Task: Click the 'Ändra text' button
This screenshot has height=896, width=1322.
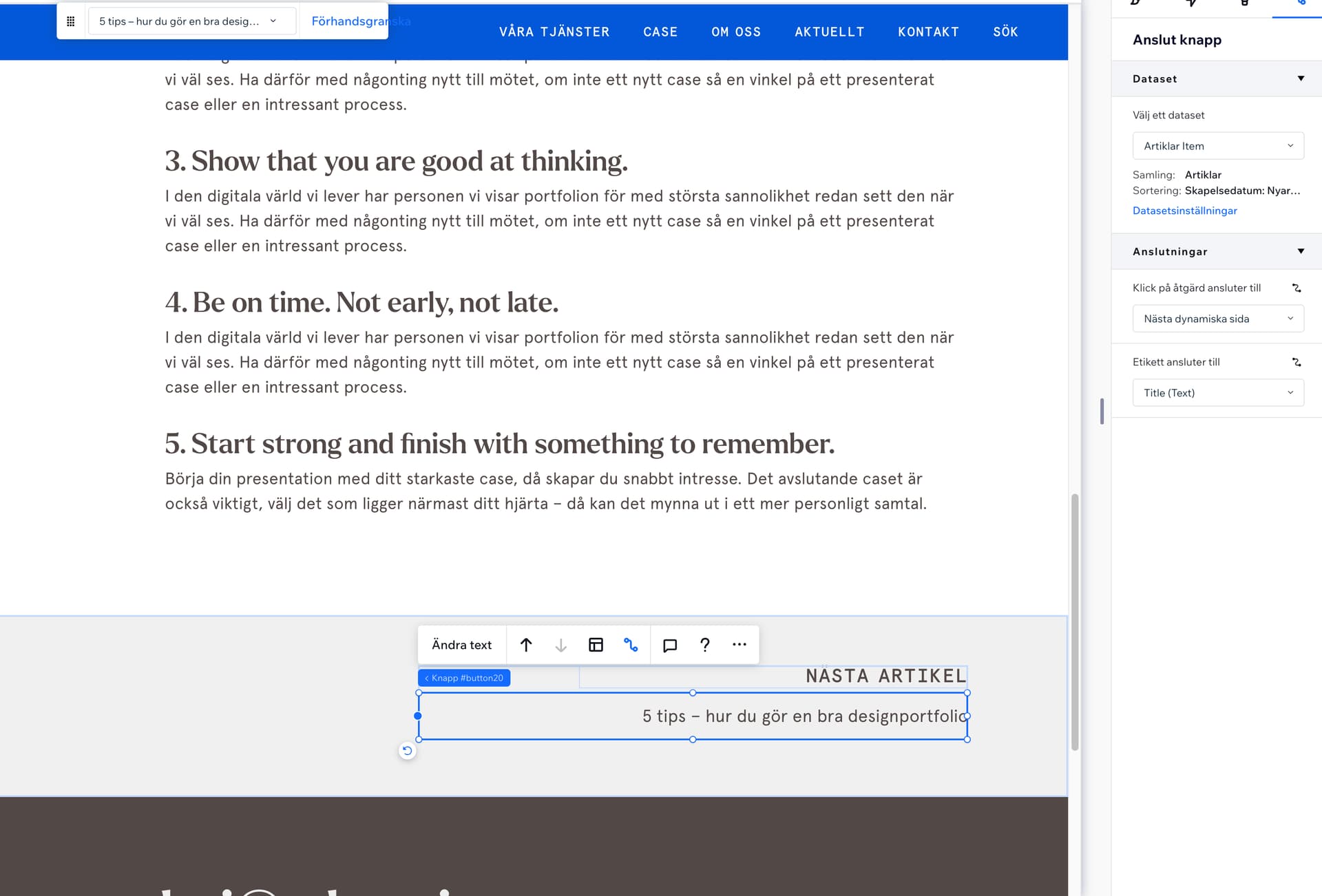Action: pos(461,645)
